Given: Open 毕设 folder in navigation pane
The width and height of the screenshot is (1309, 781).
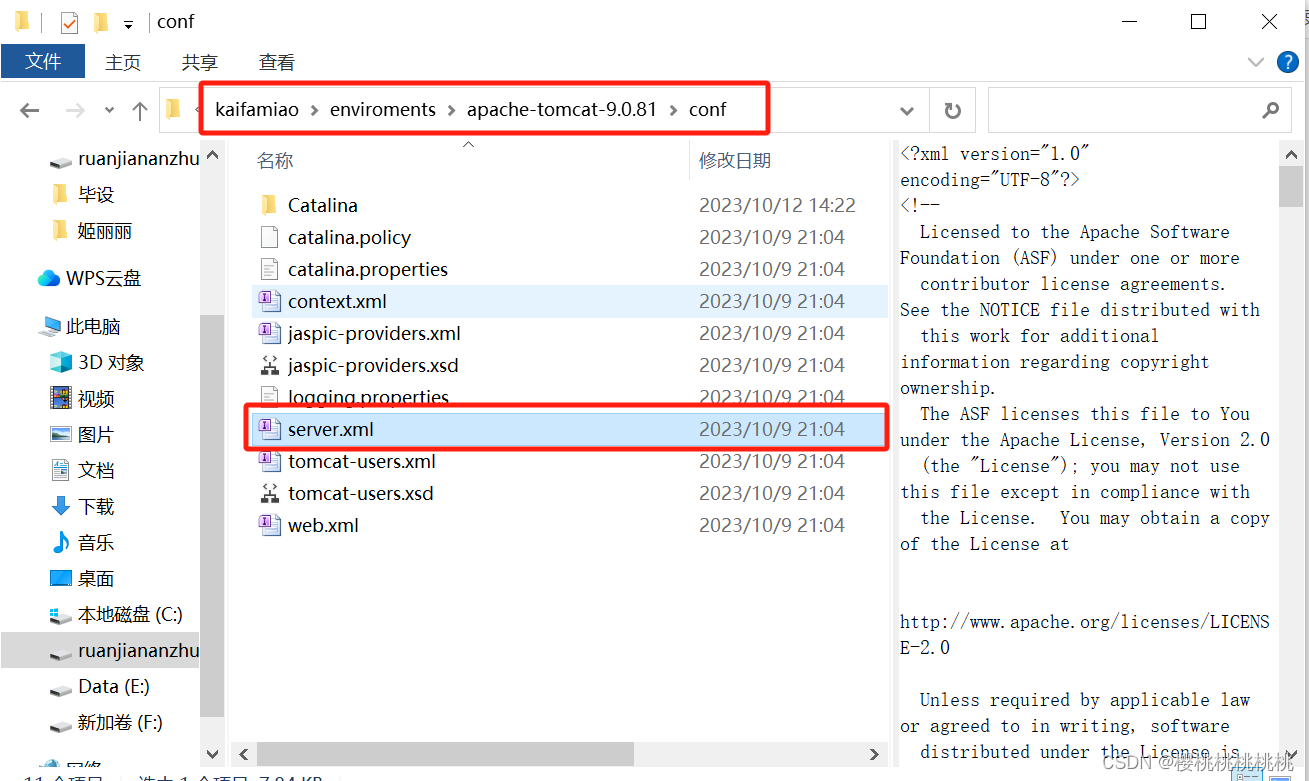Looking at the screenshot, I should (96, 195).
